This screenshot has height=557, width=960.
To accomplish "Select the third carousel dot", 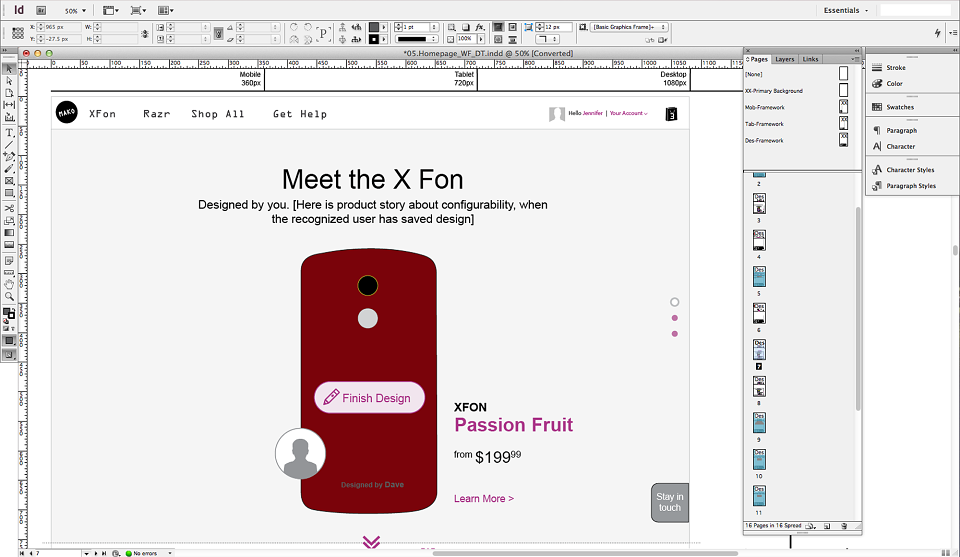I will click(x=675, y=334).
